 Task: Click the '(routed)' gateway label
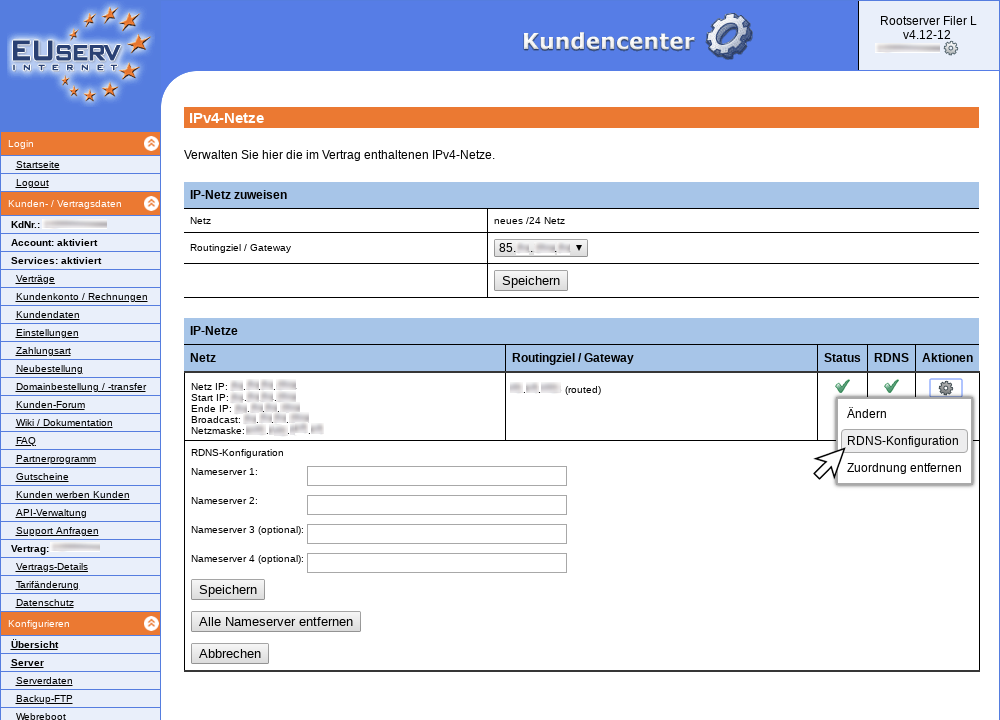tap(583, 390)
